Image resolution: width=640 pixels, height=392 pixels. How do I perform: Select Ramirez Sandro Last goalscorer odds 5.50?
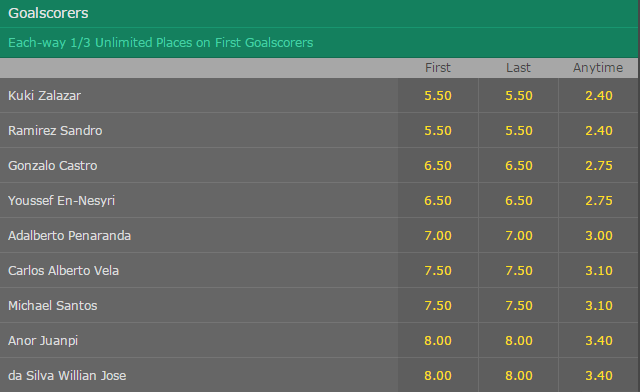coord(518,131)
